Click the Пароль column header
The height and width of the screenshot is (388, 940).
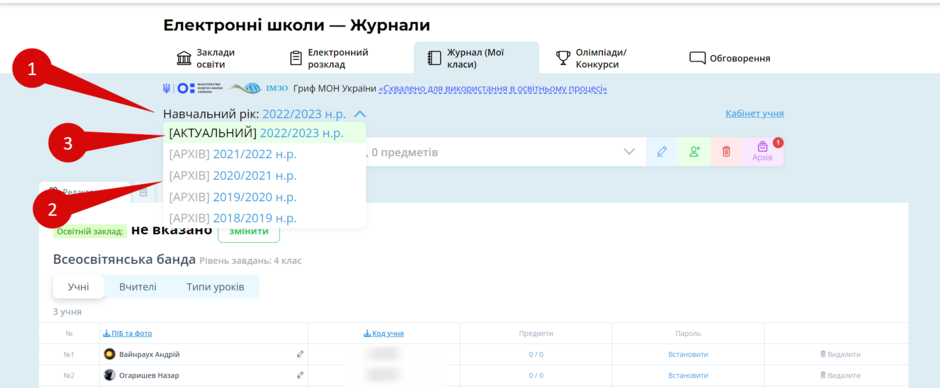pos(688,333)
